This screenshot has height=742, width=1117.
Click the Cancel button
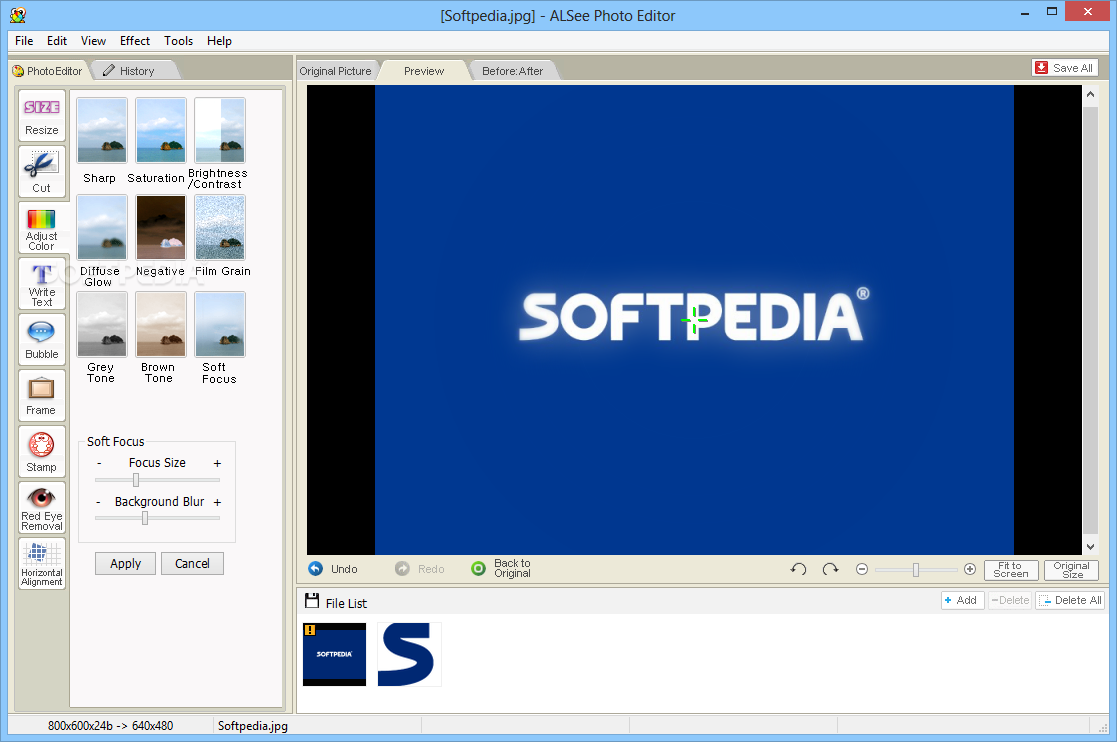pyautogui.click(x=192, y=563)
